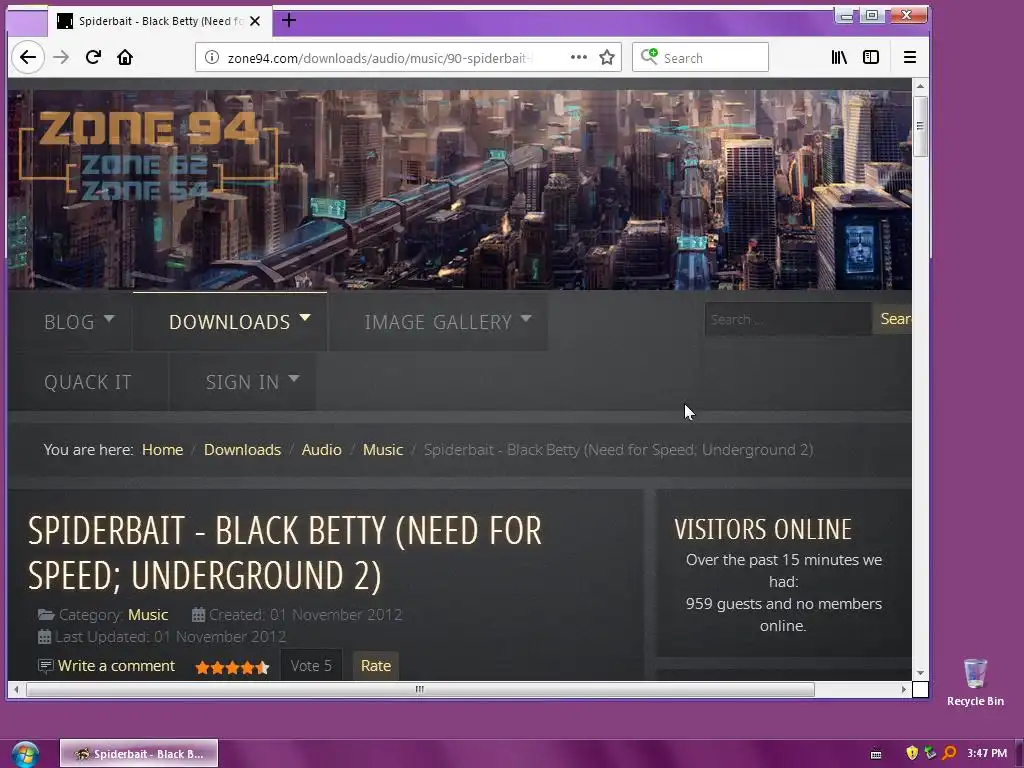The width and height of the screenshot is (1024, 768).
Task: Click the horizontal scrollbar thumb
Action: coord(420,689)
